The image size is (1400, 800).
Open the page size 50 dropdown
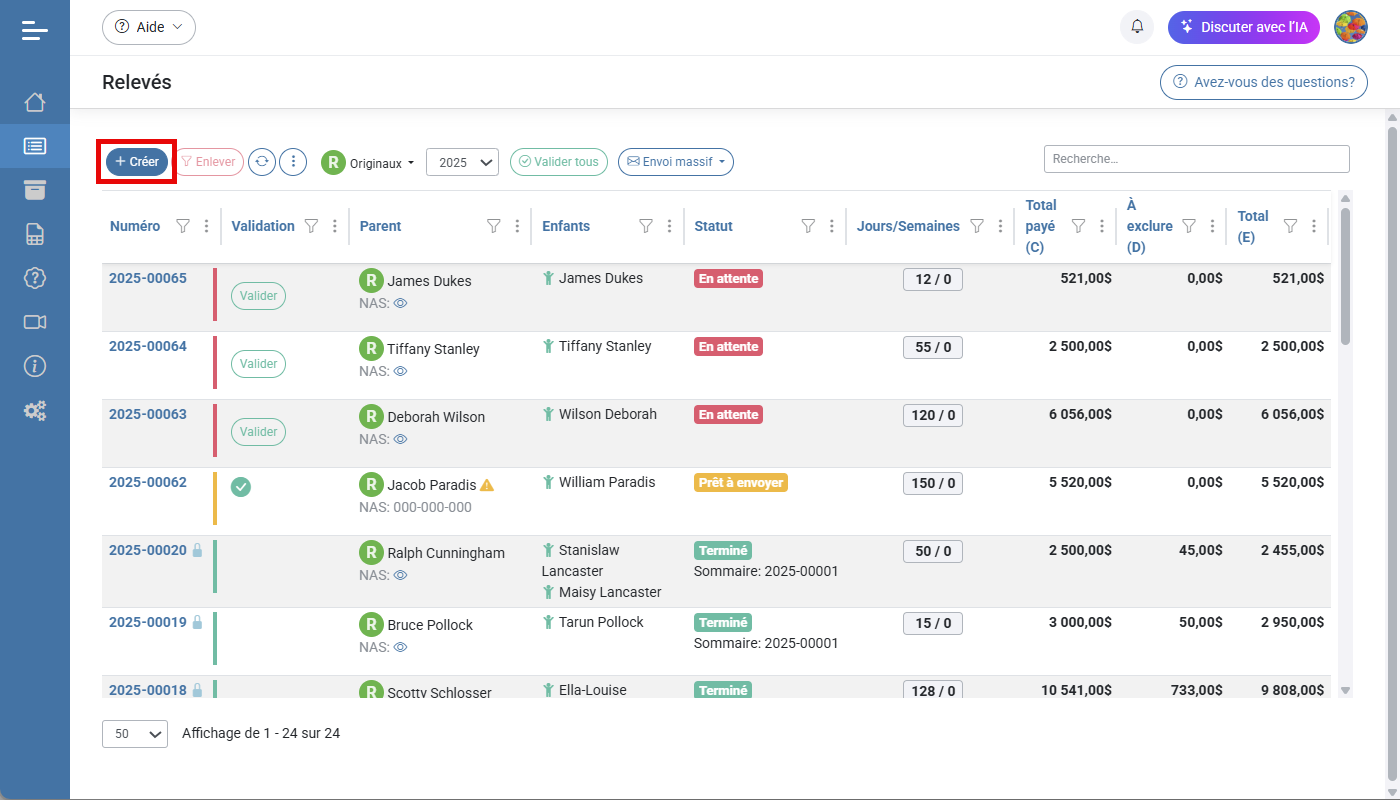[135, 734]
